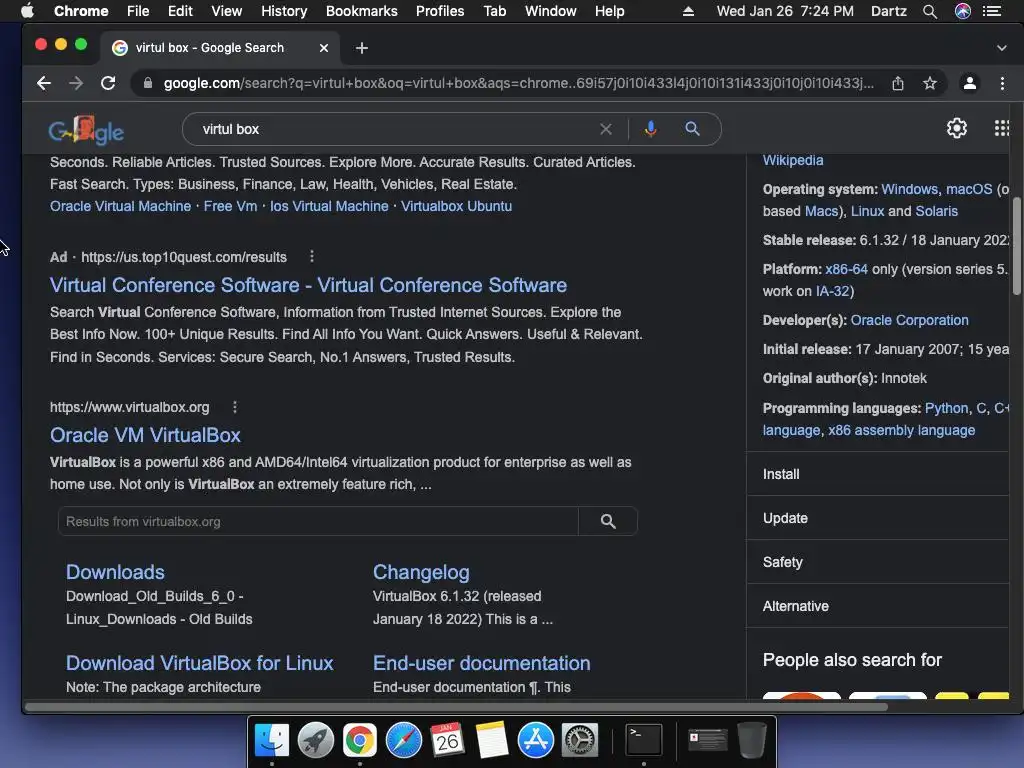Open the Chrome profile avatar
The width and height of the screenshot is (1024, 768).
[x=970, y=83]
